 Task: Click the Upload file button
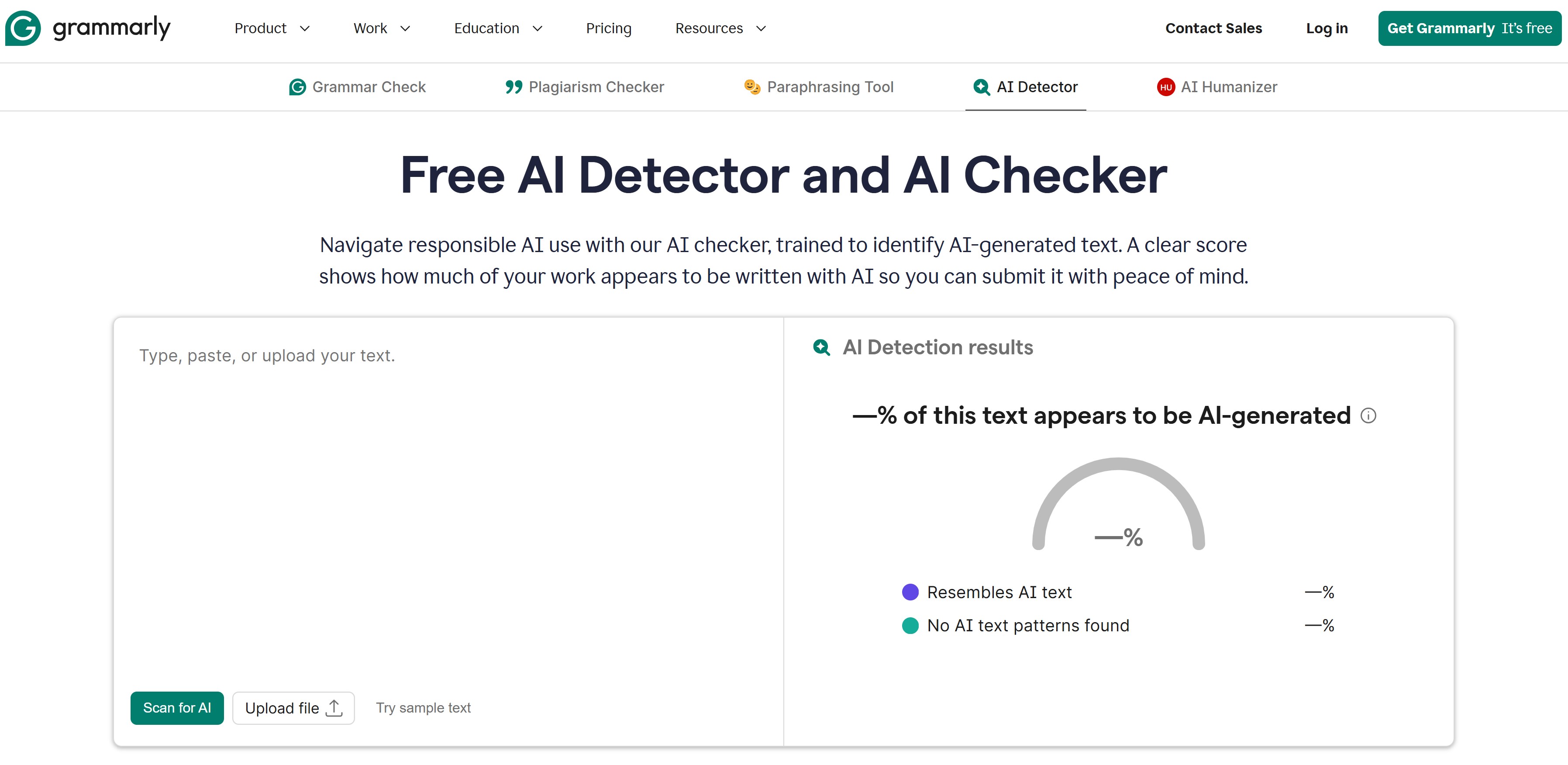click(x=293, y=708)
